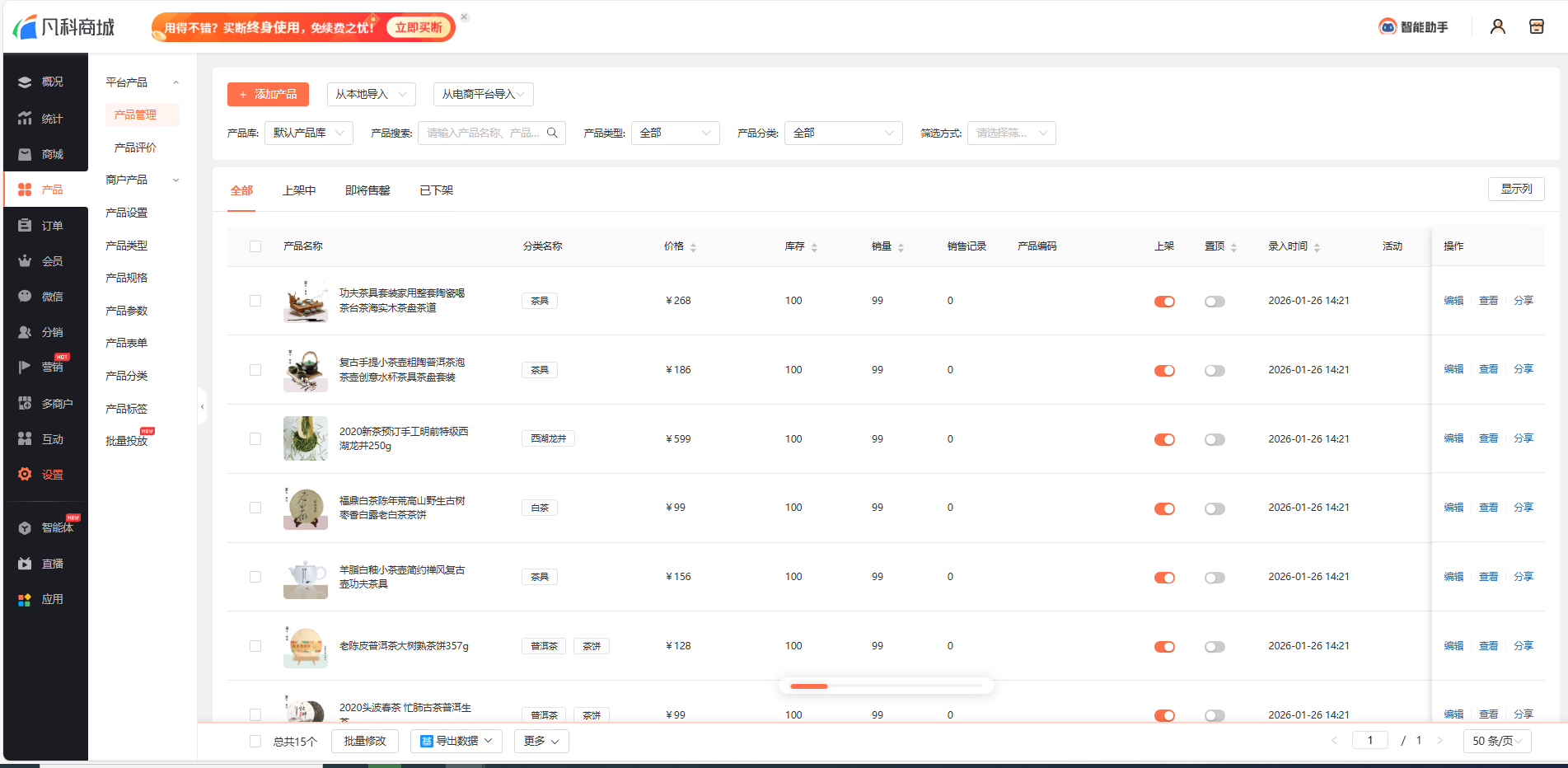The width and height of the screenshot is (1568, 768).
Task: Disable 上架 toggle for 功夫茶具套装 product
Action: pos(1164,301)
